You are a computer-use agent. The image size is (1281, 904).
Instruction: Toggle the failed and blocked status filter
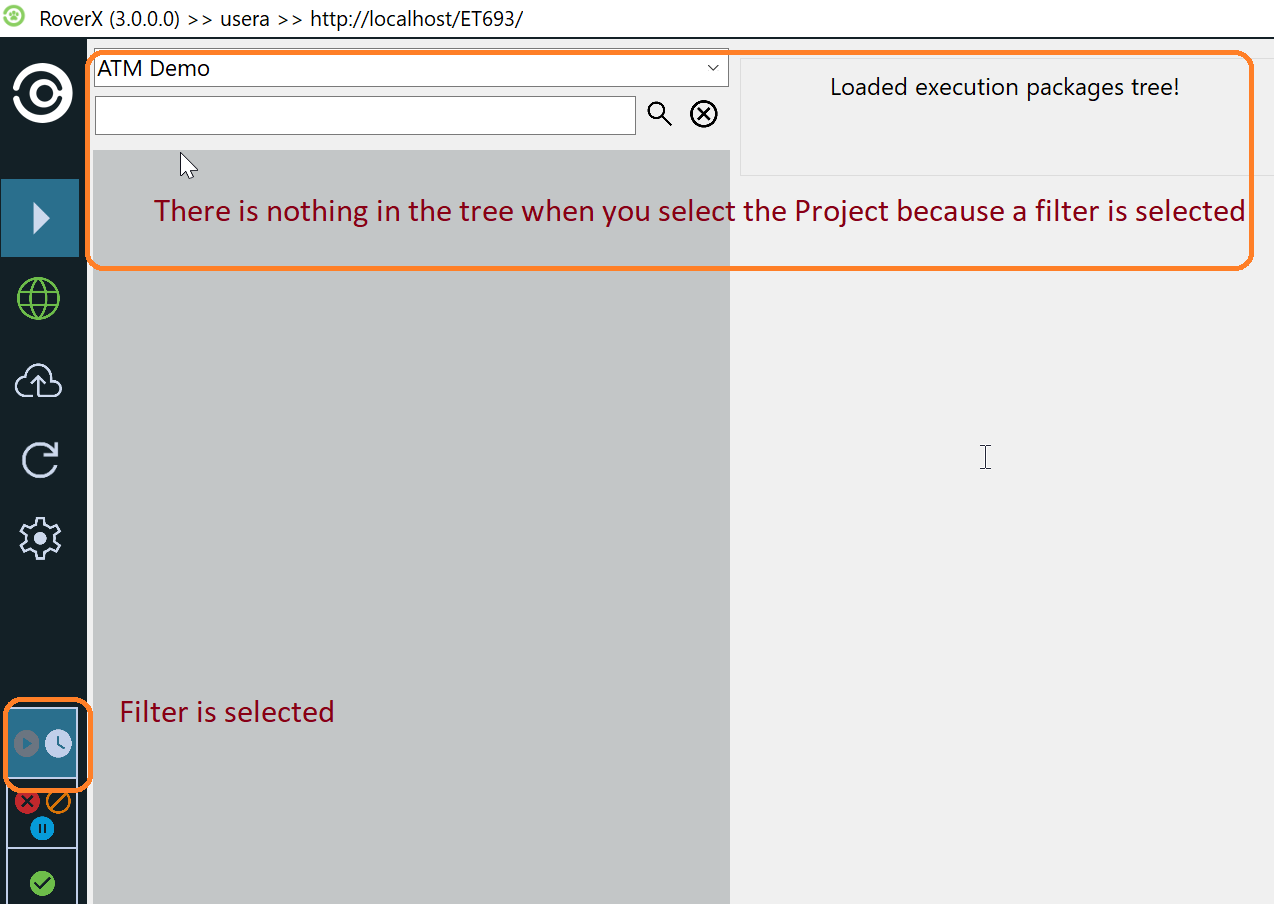[42, 814]
